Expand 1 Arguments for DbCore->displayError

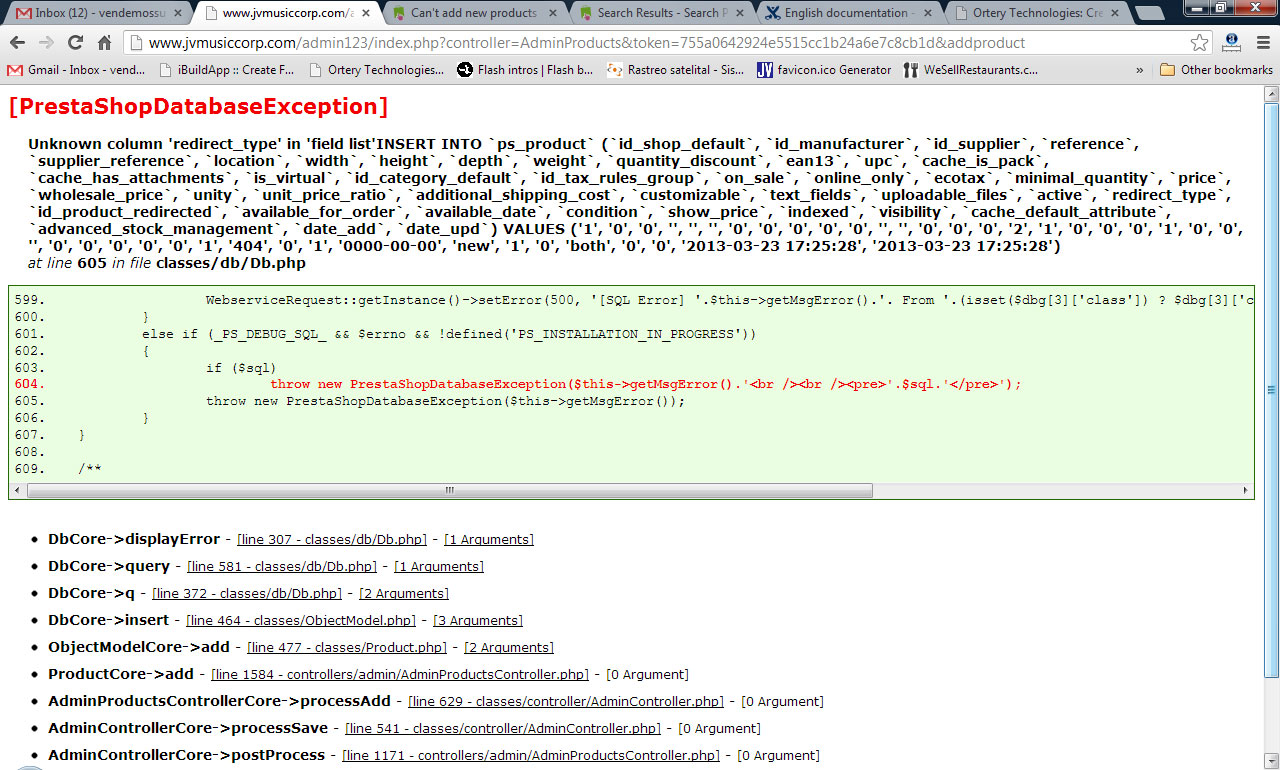(x=489, y=540)
